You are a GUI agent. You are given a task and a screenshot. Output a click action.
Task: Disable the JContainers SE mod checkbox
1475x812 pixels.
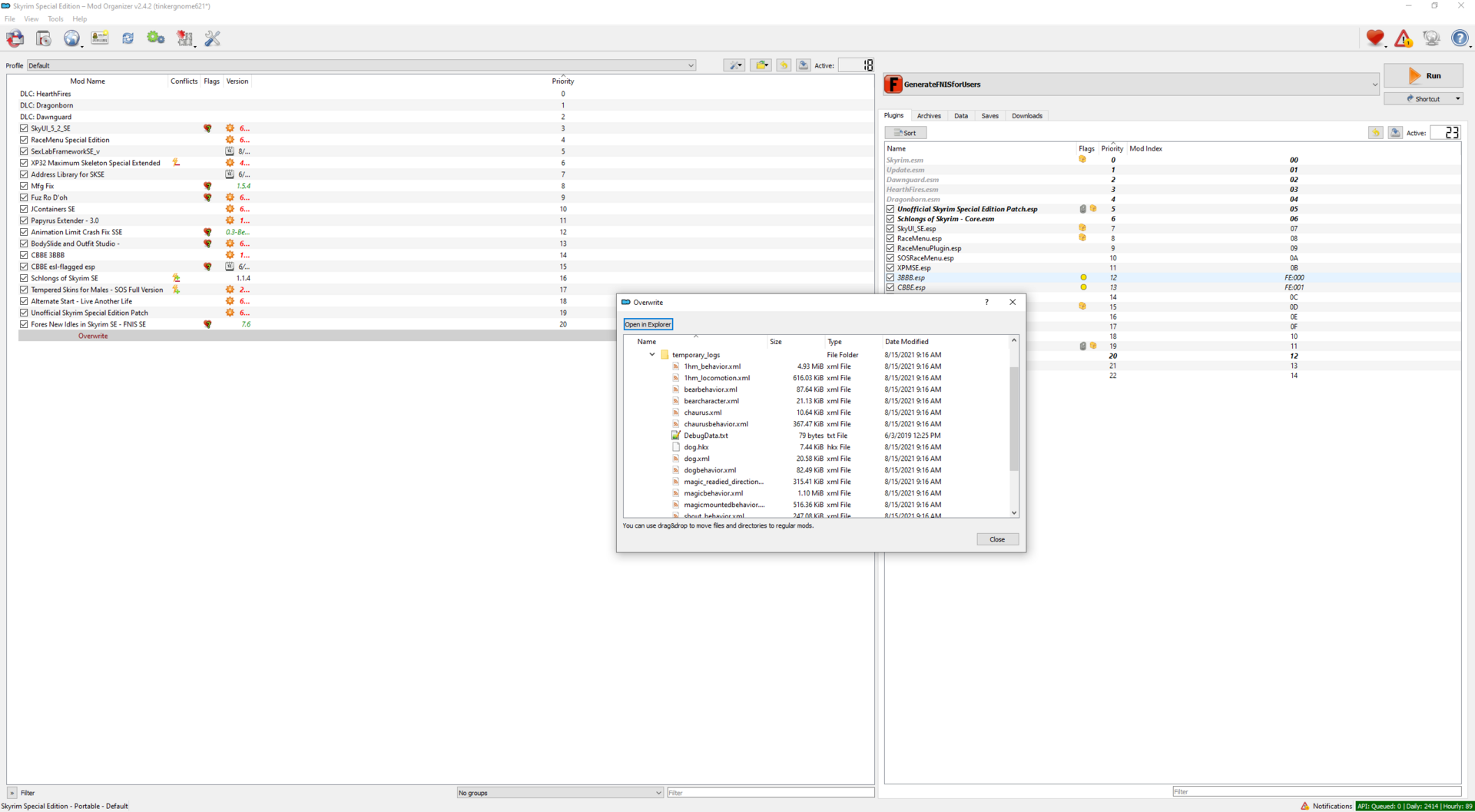tap(24, 209)
